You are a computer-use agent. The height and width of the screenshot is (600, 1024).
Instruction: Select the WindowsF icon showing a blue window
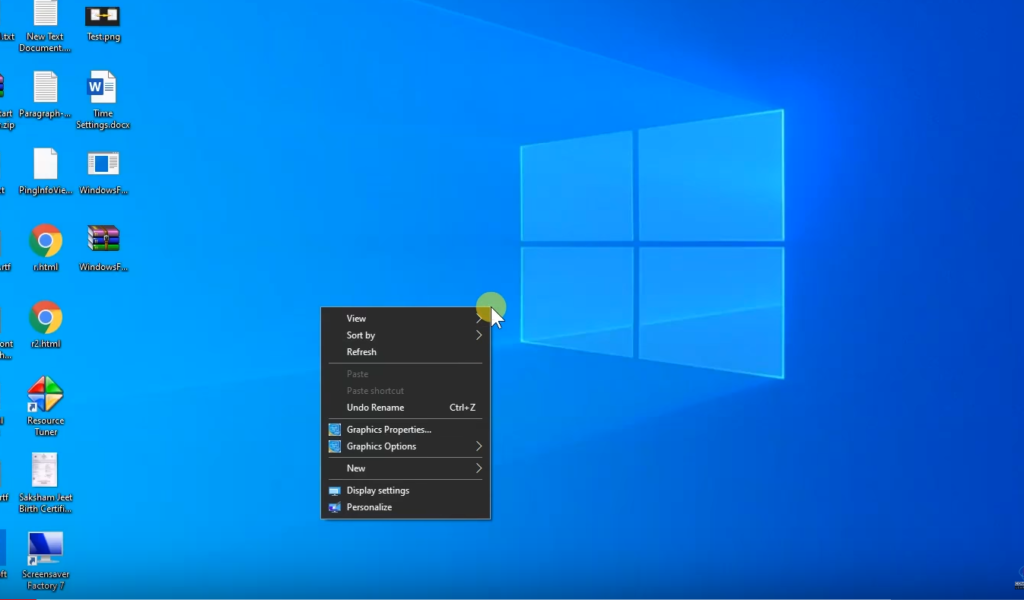pyautogui.click(x=103, y=172)
